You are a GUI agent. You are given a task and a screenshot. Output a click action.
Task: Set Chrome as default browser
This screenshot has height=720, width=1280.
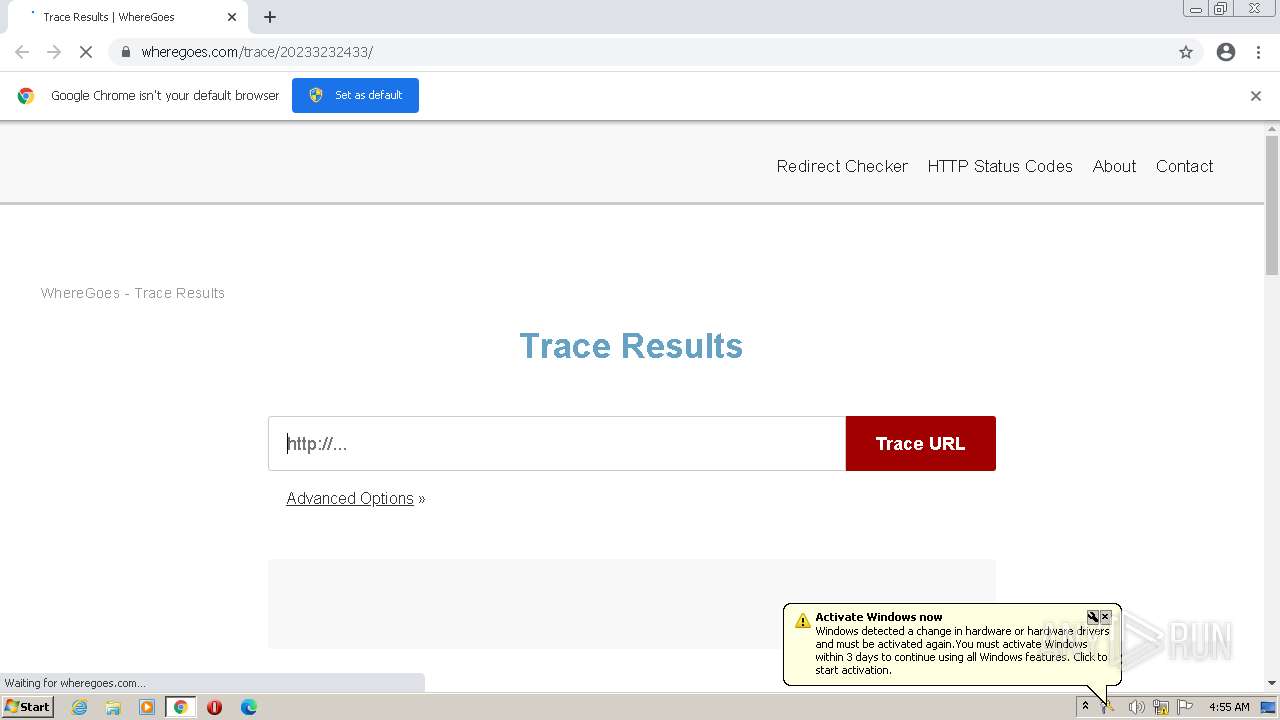(355, 95)
